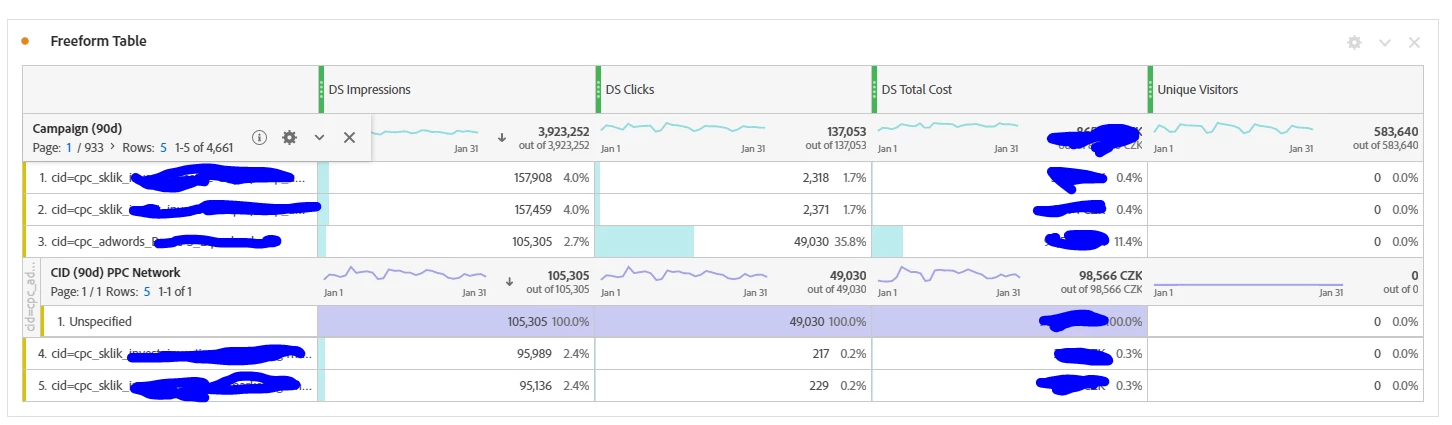Click impressions cell 95,136
Screen dimensions: 1452x425
tap(456, 385)
